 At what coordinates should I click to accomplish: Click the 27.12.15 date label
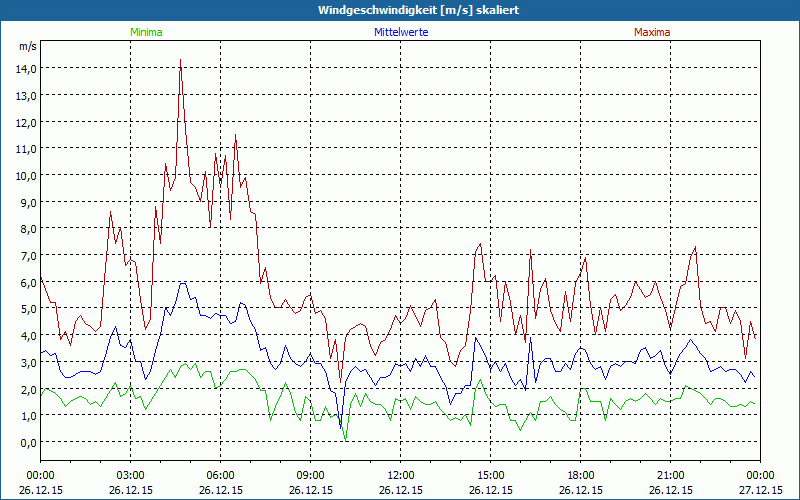[760, 490]
